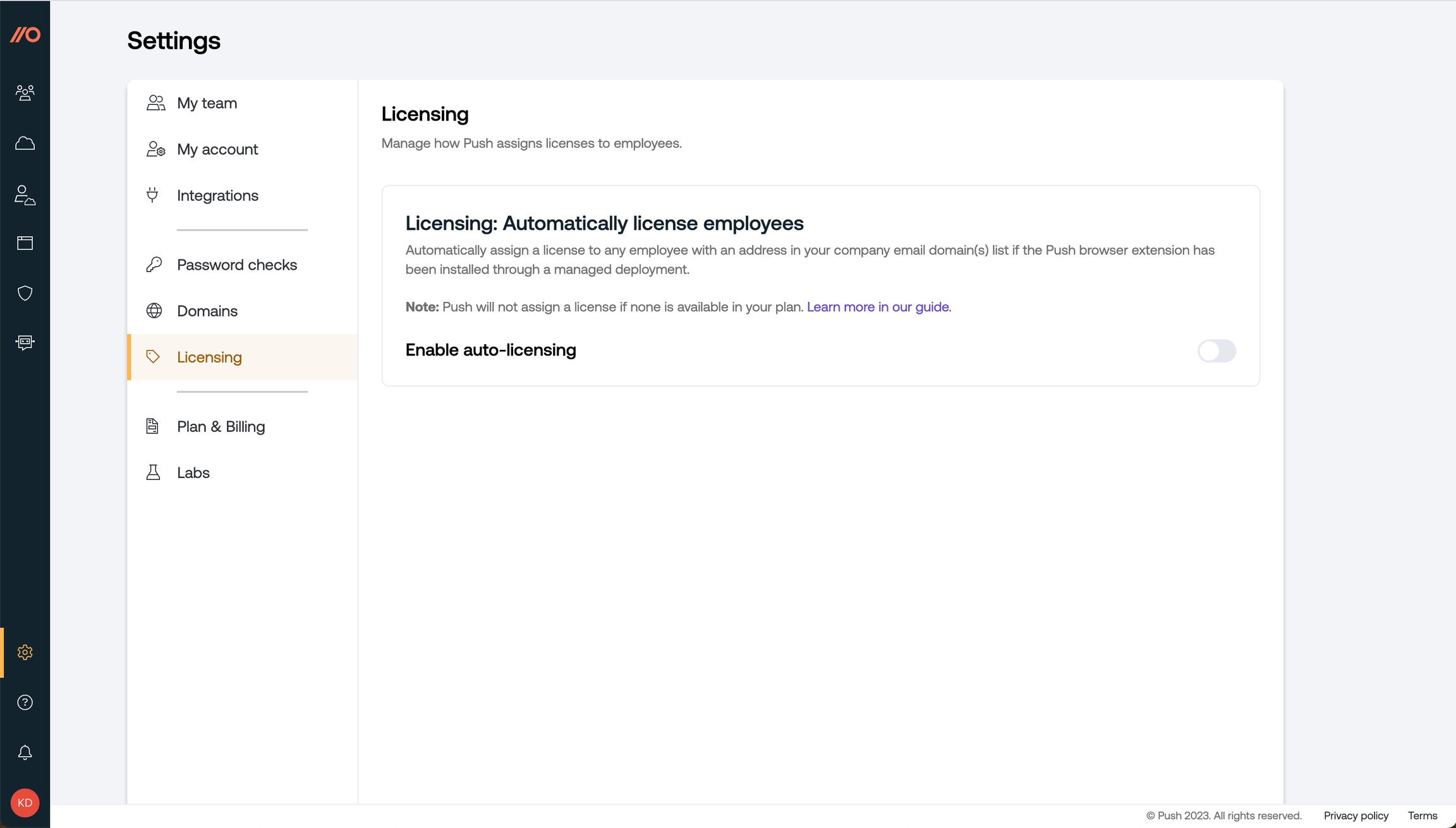Image resolution: width=1456 pixels, height=828 pixels.
Task: Open the Learn more in our guide link
Action: pos(878,307)
